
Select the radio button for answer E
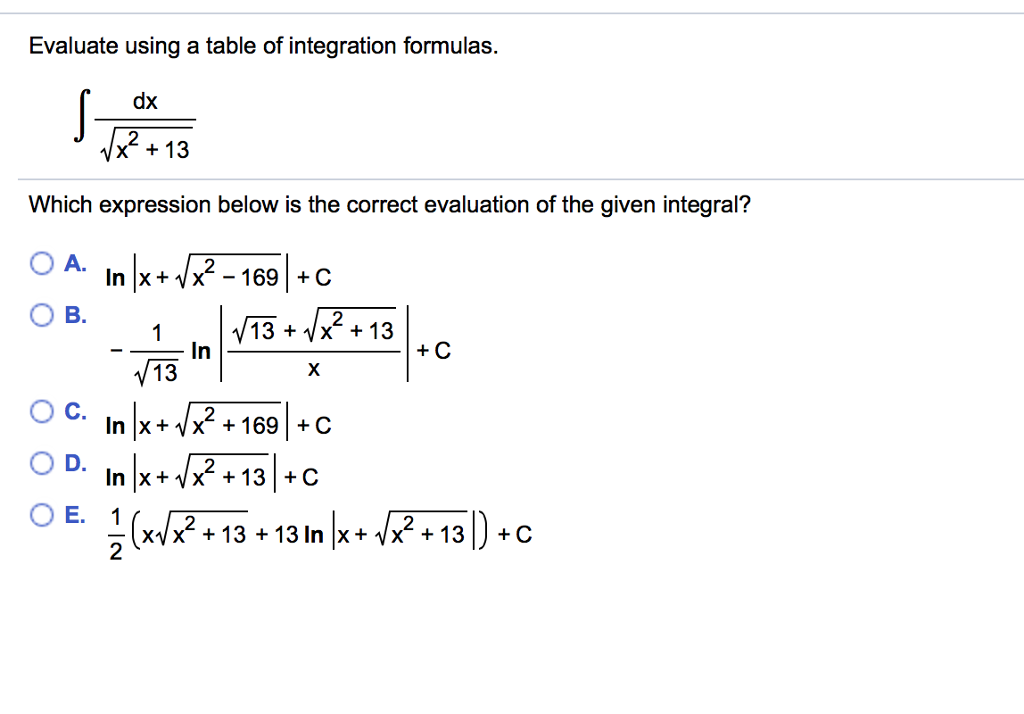(41, 513)
